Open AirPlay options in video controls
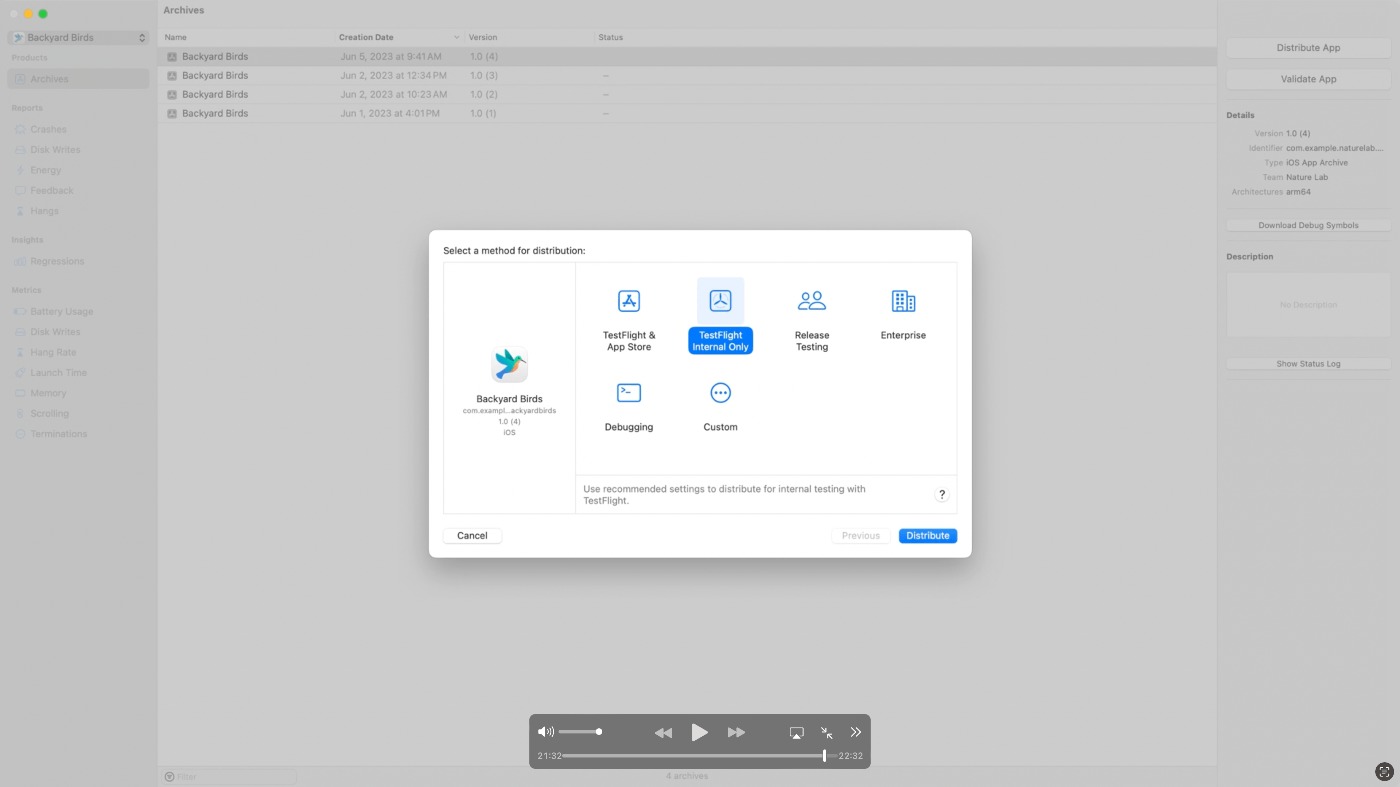Screen dimensions: 1400x787 coord(797,733)
